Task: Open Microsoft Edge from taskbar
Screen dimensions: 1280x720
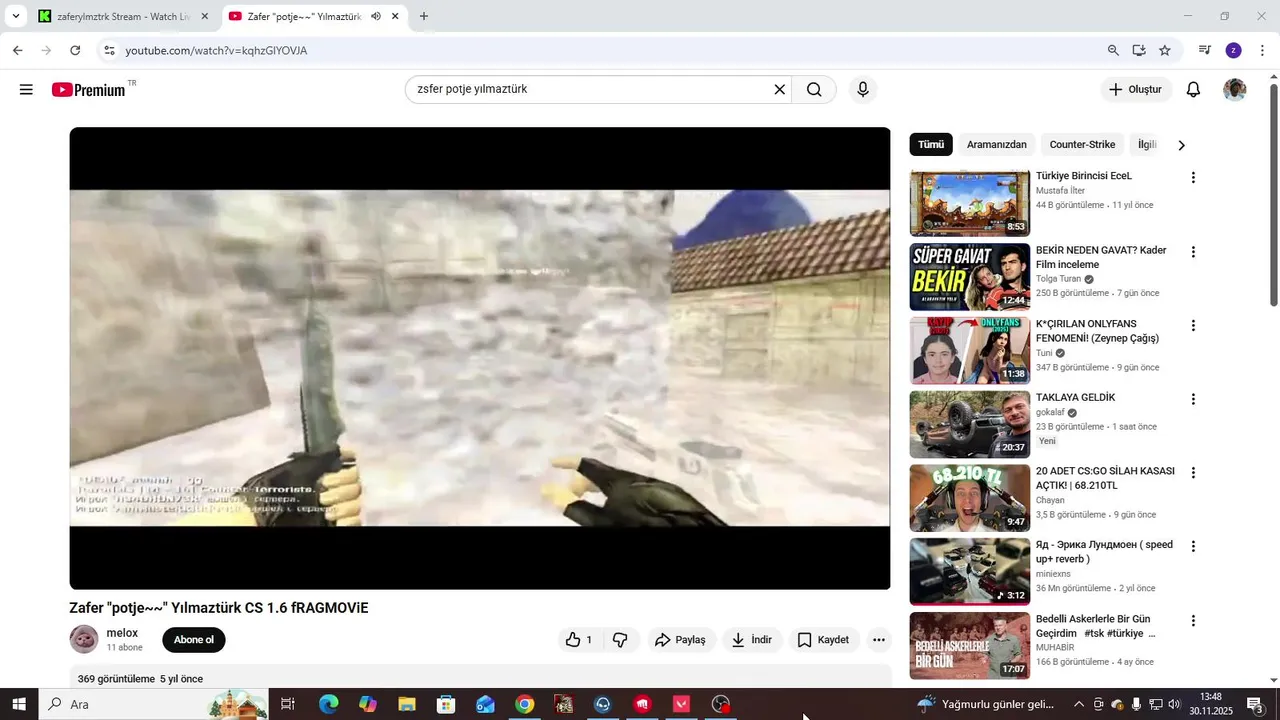Action: (328, 704)
